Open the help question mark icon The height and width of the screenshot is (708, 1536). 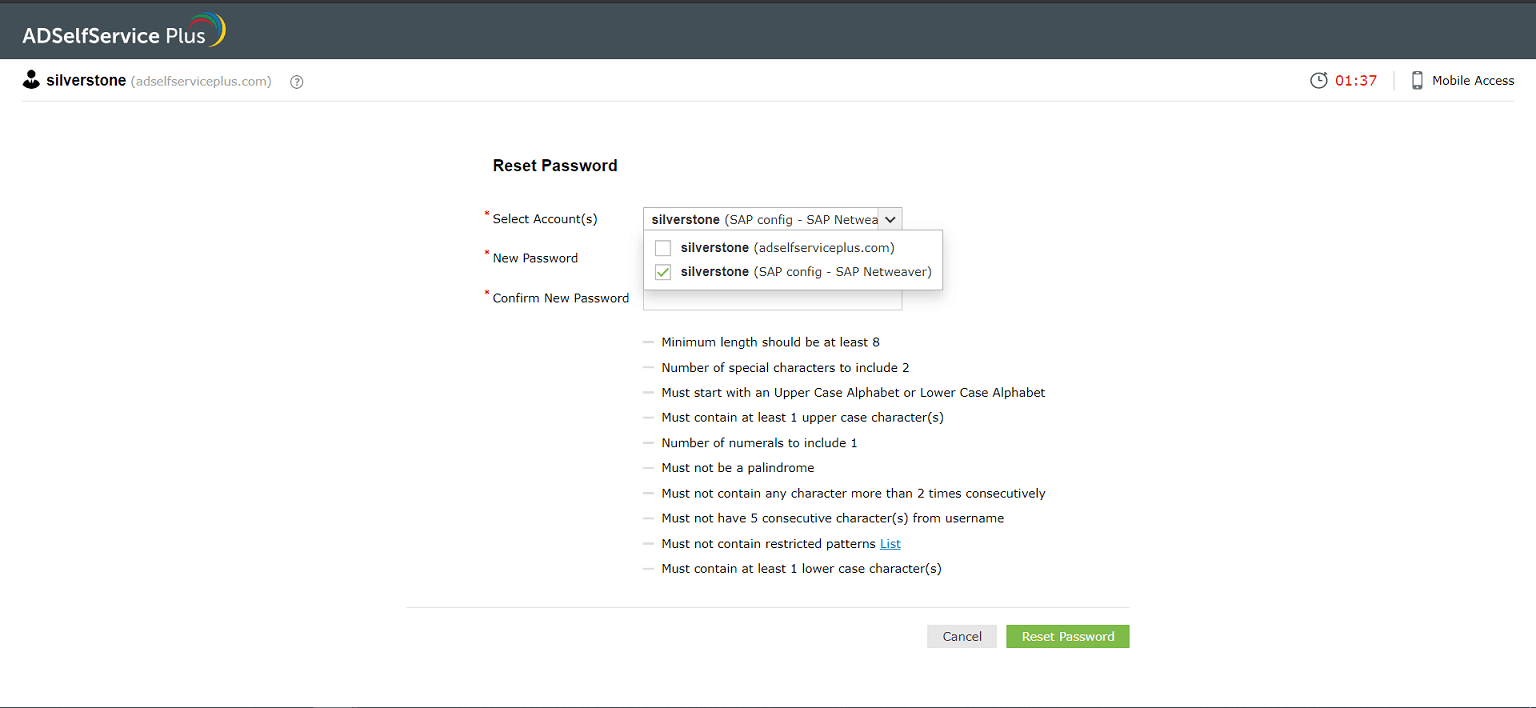[x=296, y=82]
